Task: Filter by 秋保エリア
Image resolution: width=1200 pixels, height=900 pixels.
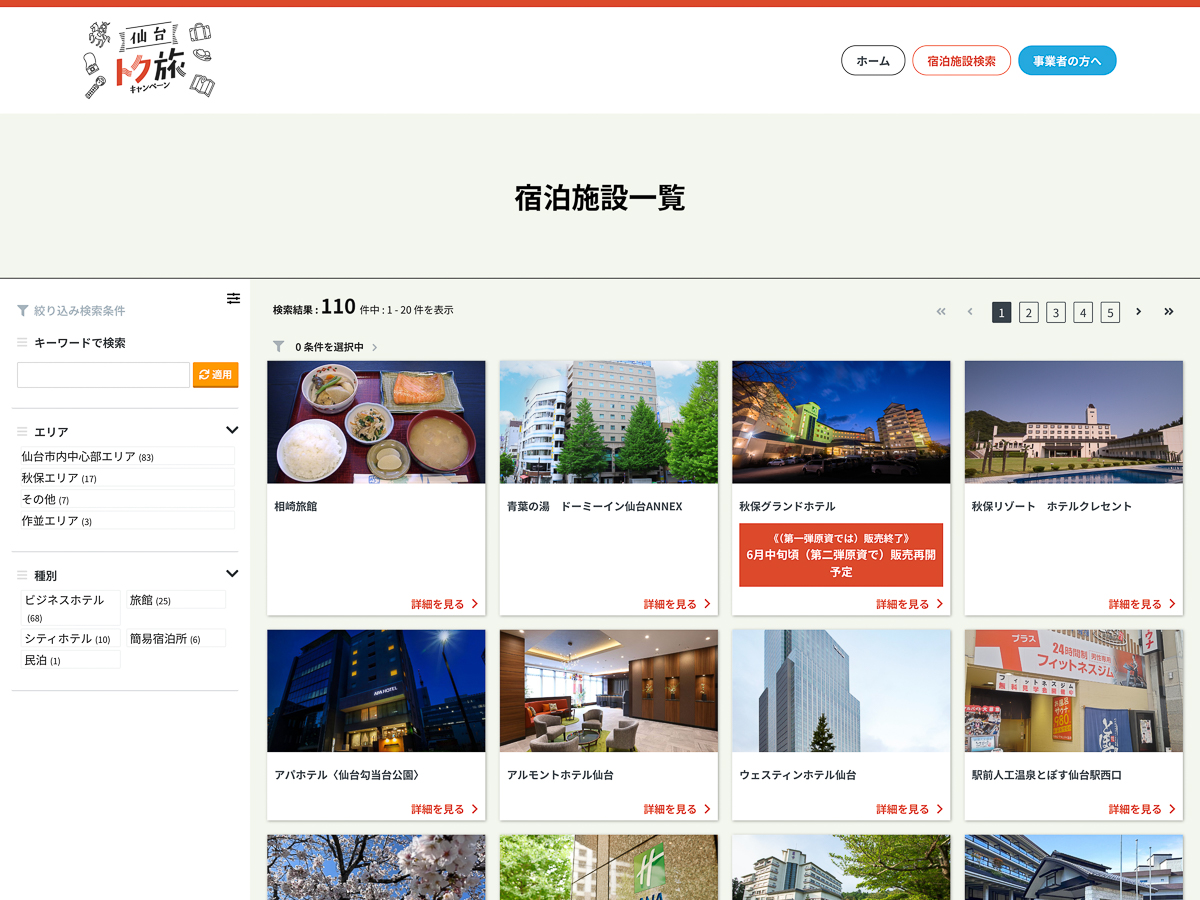Action: 126,478
